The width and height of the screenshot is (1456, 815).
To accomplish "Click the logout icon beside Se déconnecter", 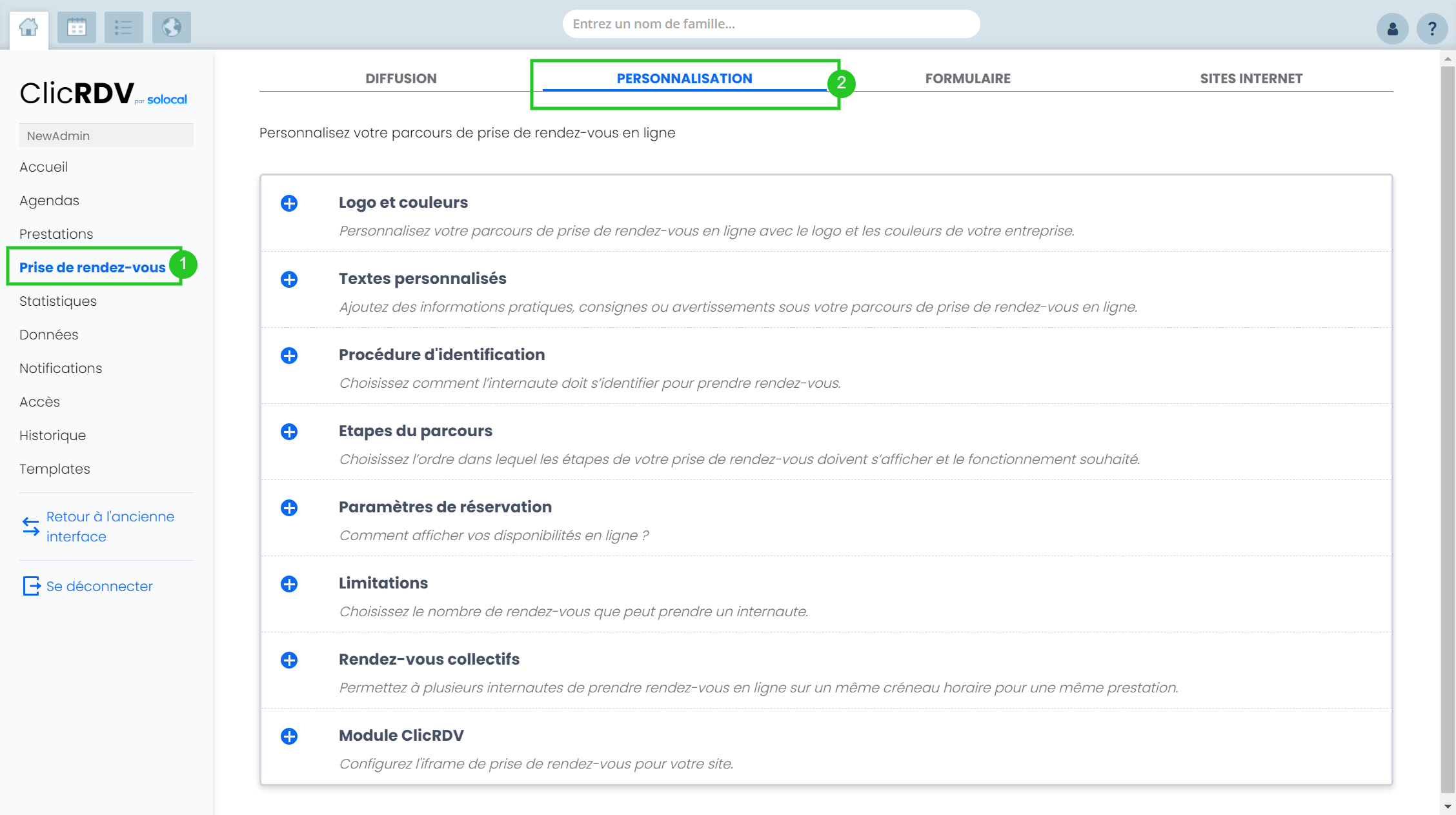I will point(31,586).
